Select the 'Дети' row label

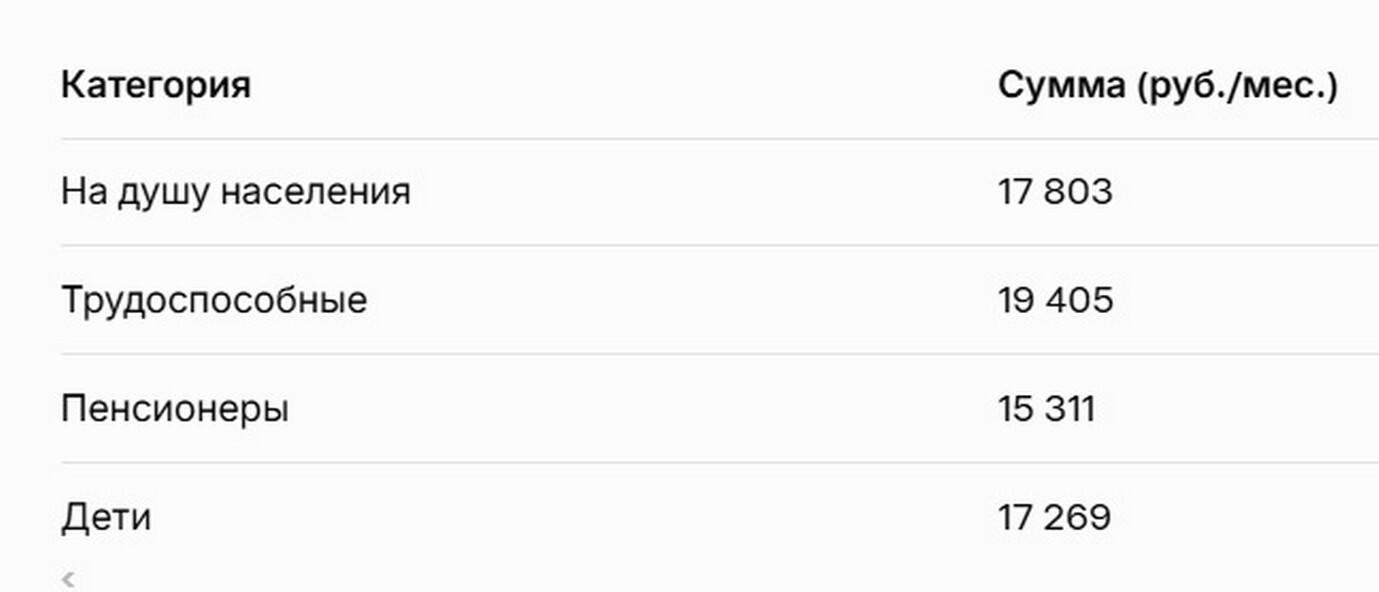(x=106, y=518)
